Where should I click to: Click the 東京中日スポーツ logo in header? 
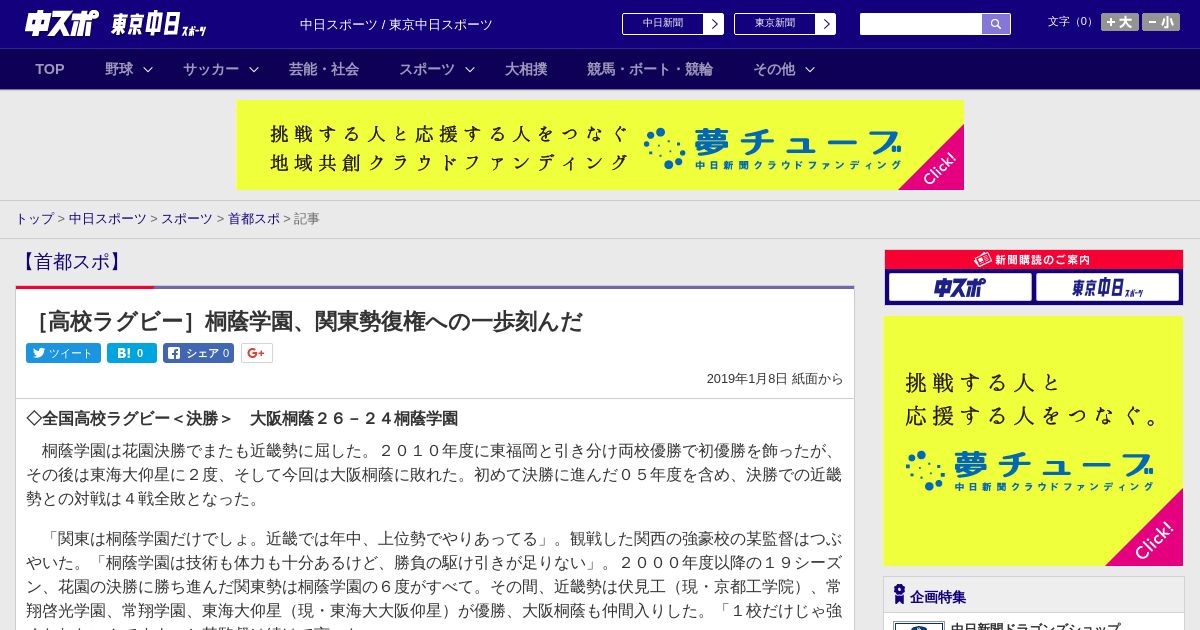point(159,24)
